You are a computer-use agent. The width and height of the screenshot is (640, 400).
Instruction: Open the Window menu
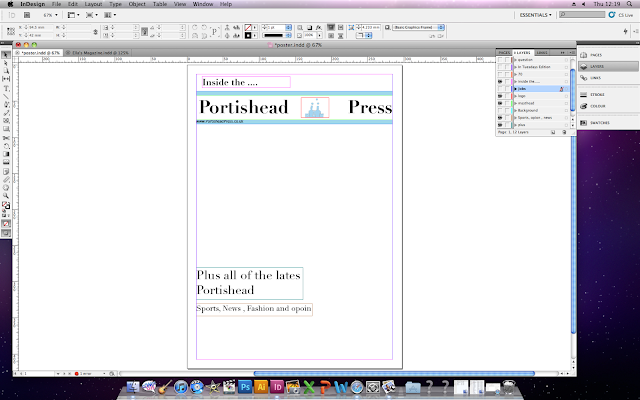click(202, 4)
